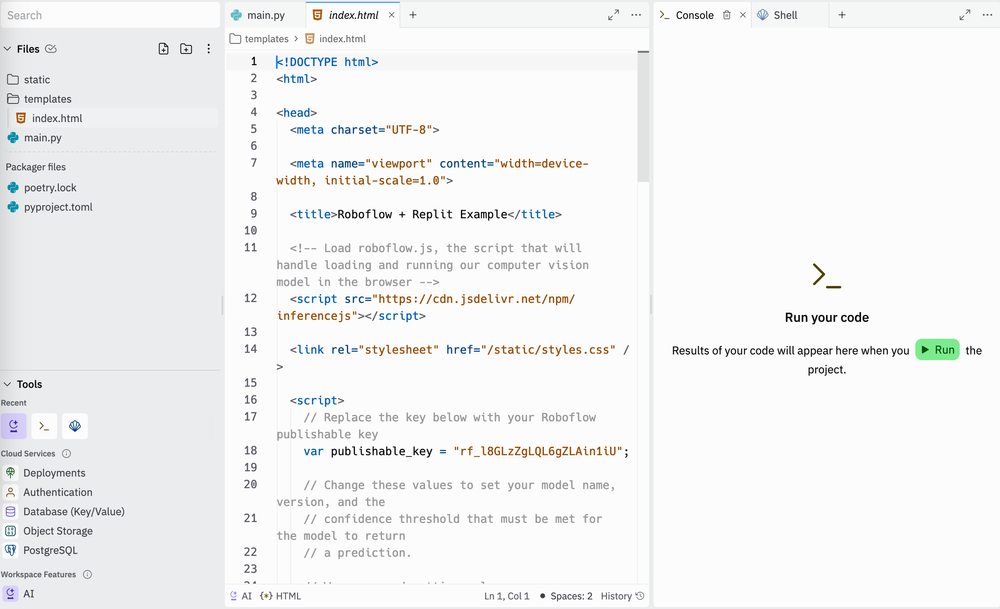Viewport: 1000px width, 609px height.
Task: Switch to the main.py tab
Action: click(263, 15)
